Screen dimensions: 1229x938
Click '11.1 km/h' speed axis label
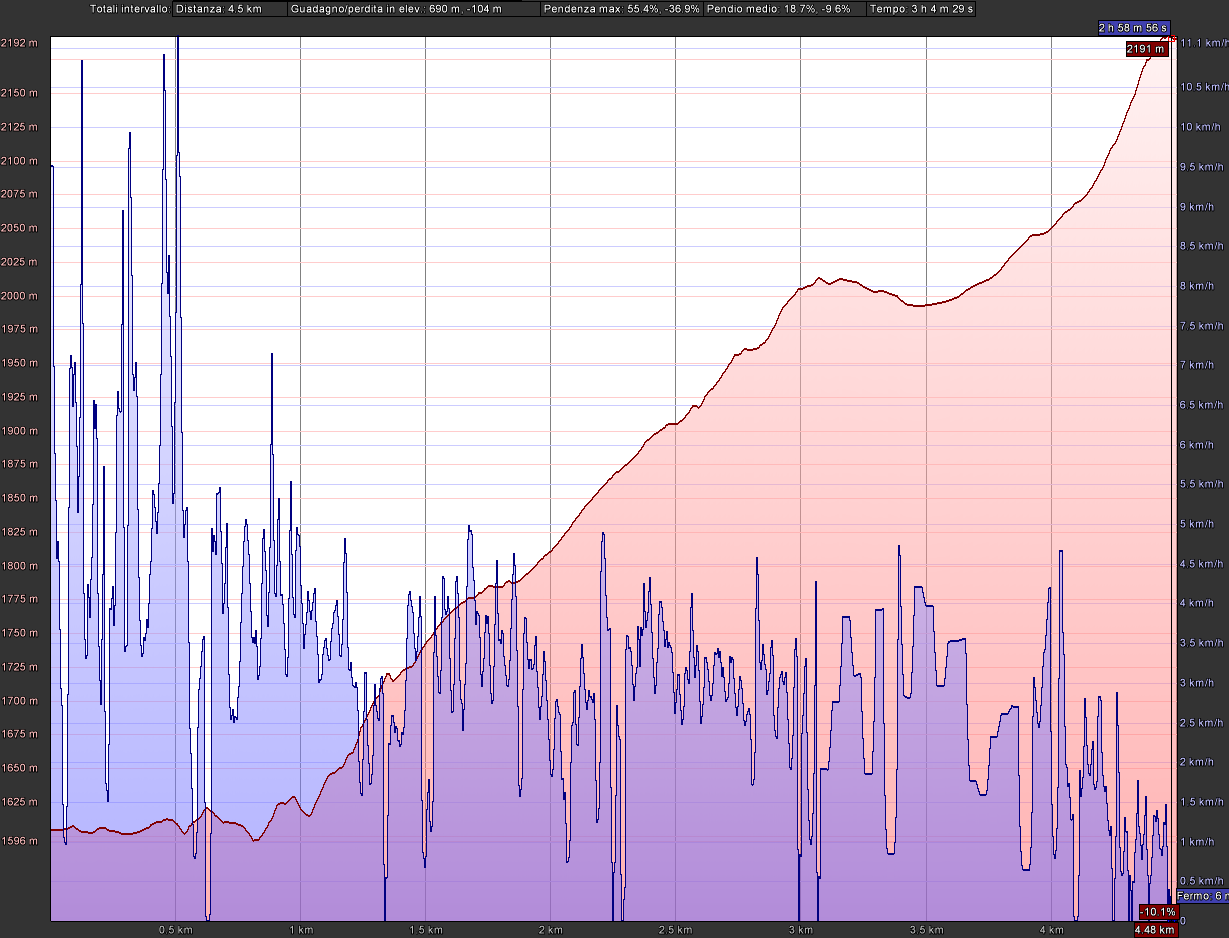[1203, 44]
